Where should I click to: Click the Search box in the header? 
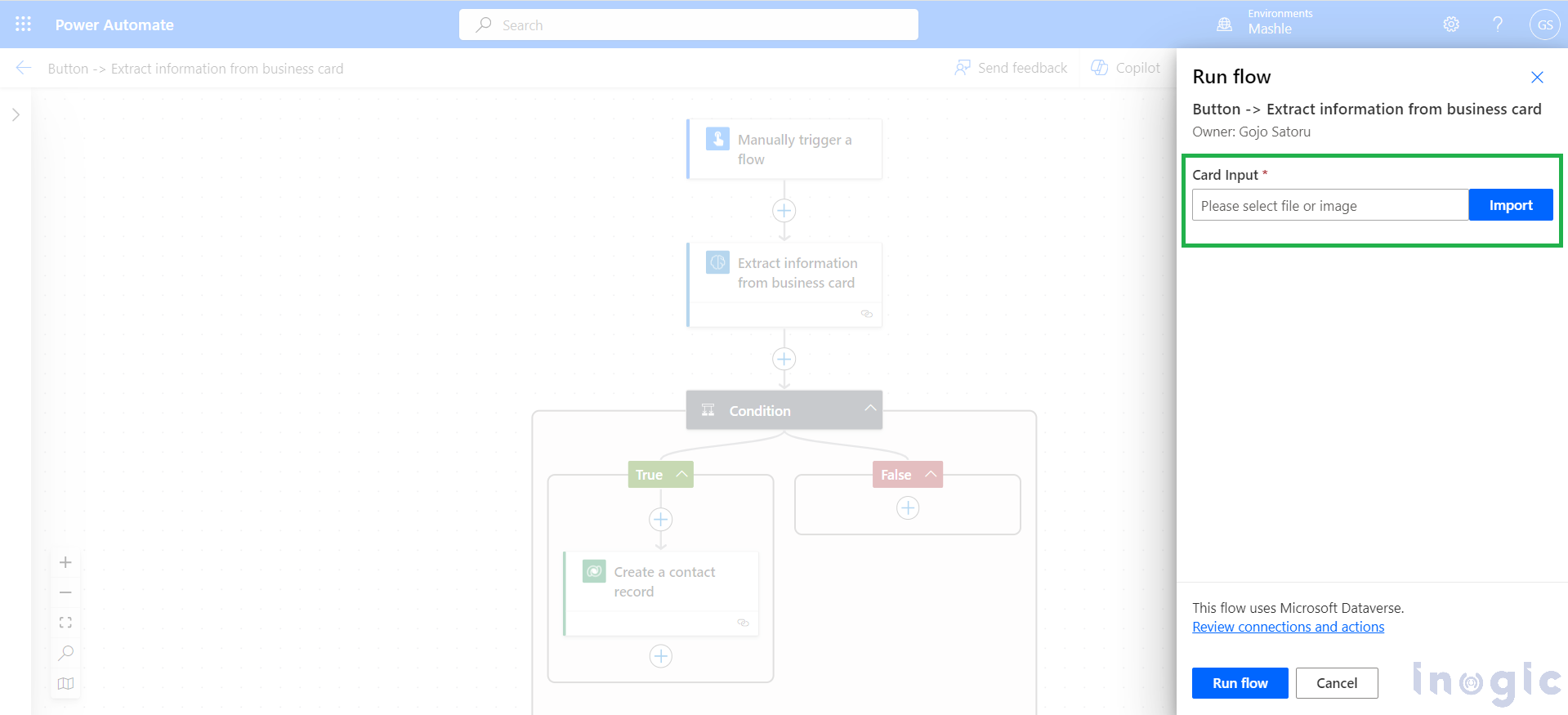[688, 25]
